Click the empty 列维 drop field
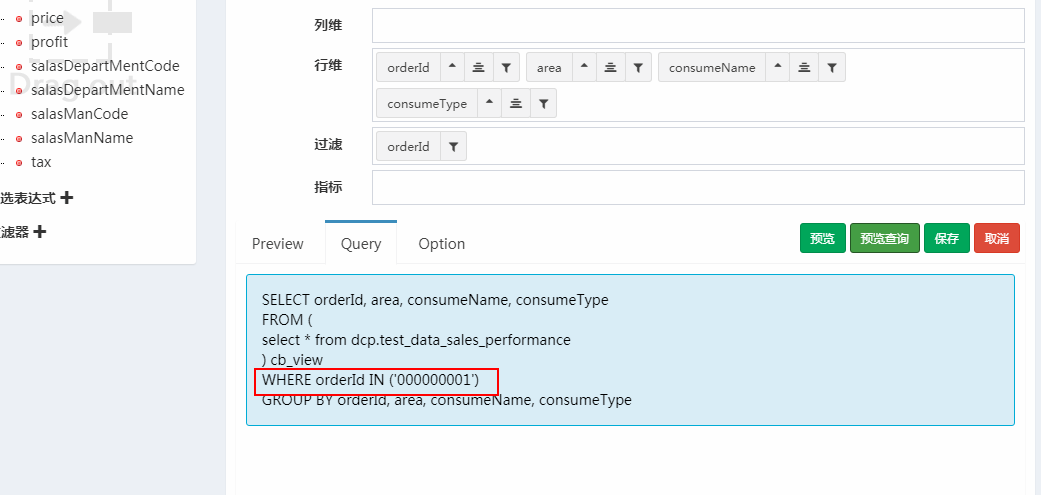The image size is (1041, 495). (x=698, y=25)
